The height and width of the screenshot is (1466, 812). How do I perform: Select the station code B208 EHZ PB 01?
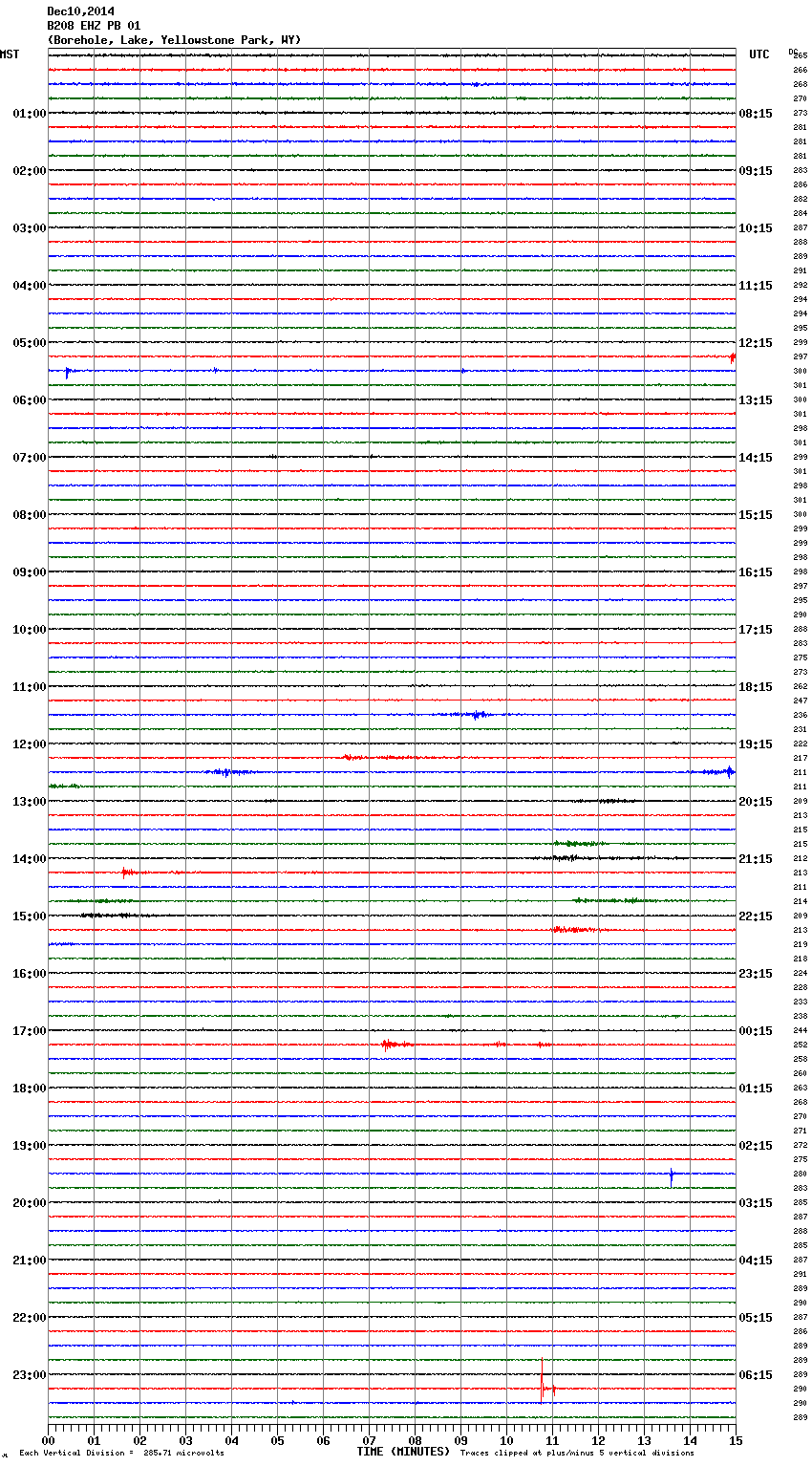coord(94,26)
